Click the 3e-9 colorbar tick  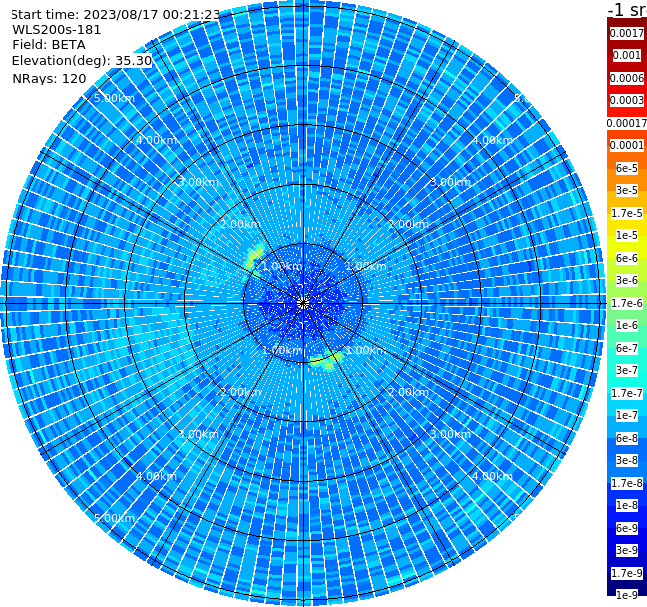[x=627, y=550]
